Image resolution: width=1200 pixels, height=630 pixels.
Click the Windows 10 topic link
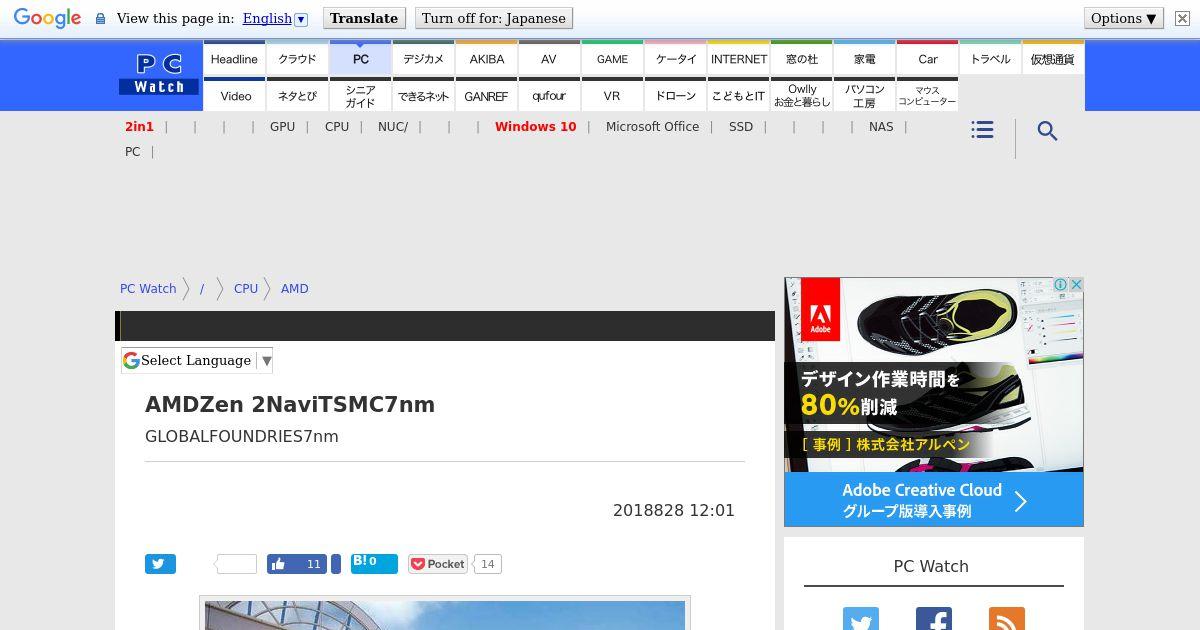[x=535, y=127]
